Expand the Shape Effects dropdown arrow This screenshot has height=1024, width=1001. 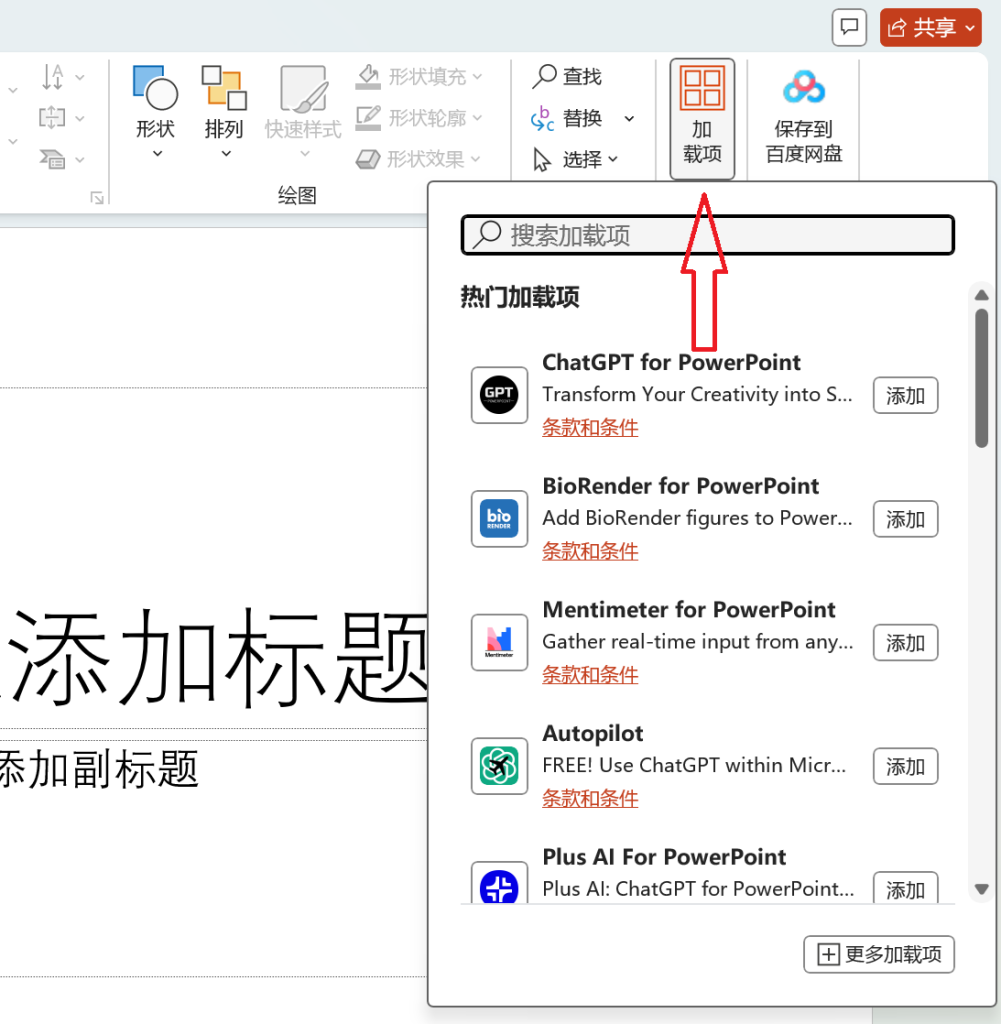(x=475, y=159)
